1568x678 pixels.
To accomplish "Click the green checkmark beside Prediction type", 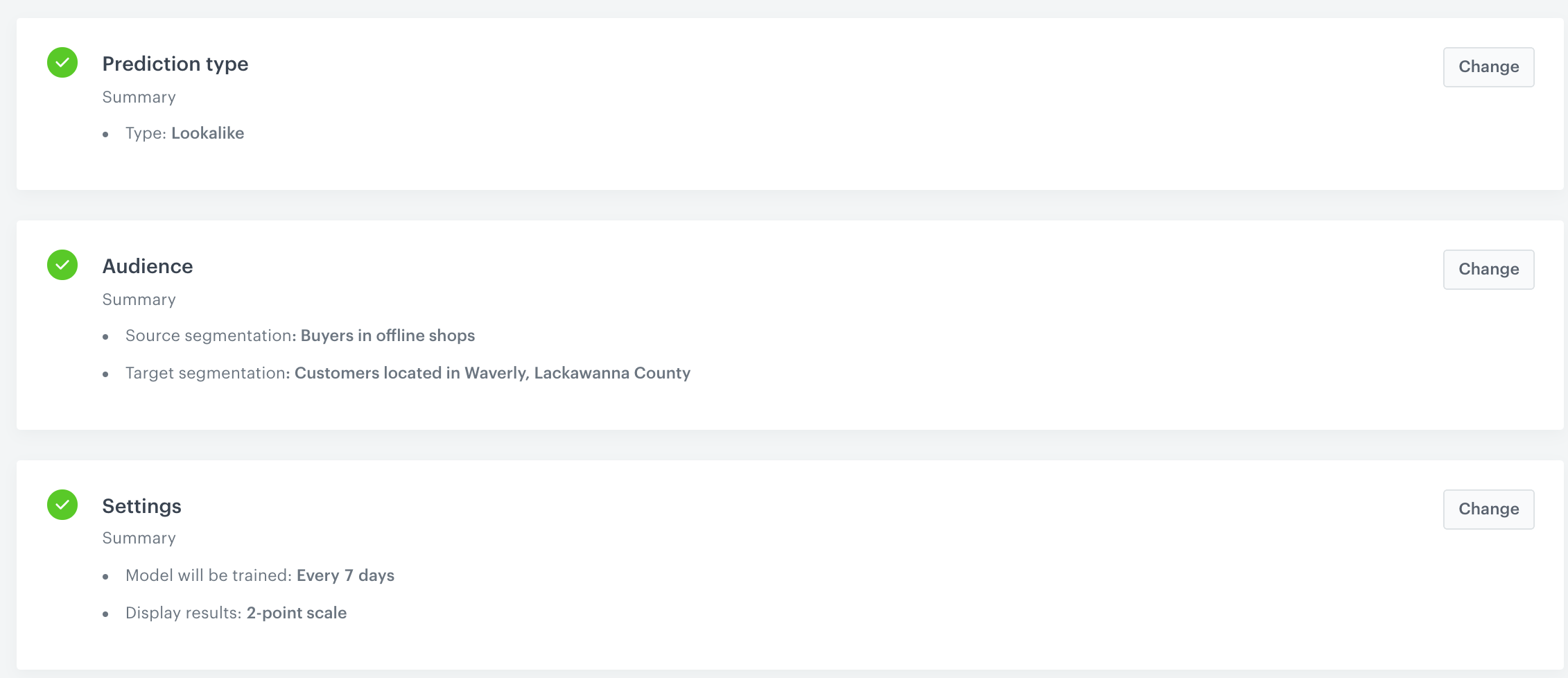I will pyautogui.click(x=62, y=62).
